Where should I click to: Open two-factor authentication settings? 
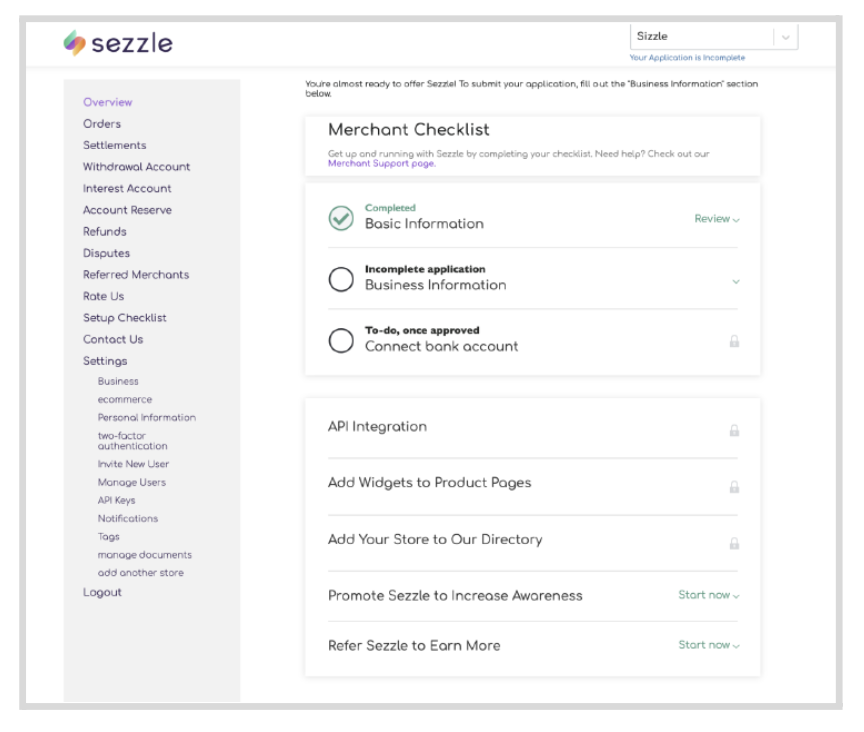tap(132, 441)
